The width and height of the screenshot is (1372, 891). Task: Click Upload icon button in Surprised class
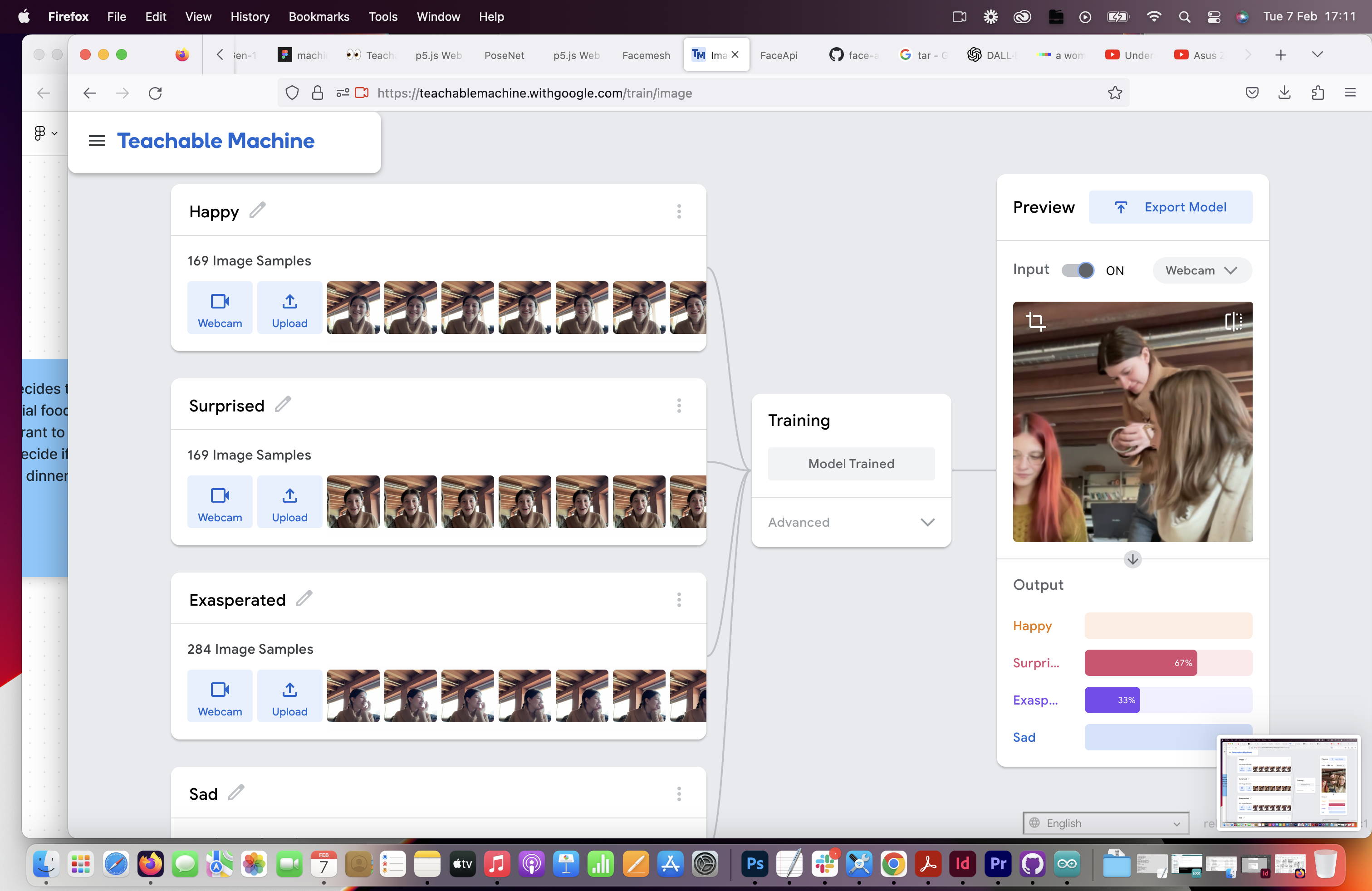point(289,501)
